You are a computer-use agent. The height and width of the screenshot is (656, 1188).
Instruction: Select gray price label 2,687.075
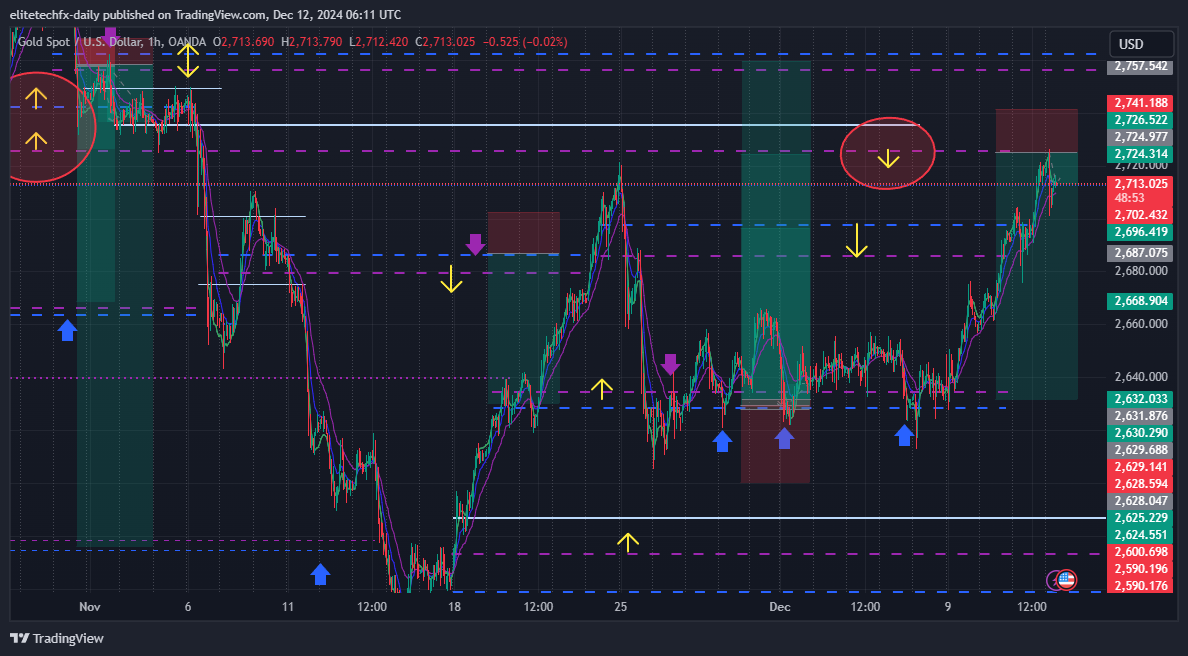tap(1141, 253)
